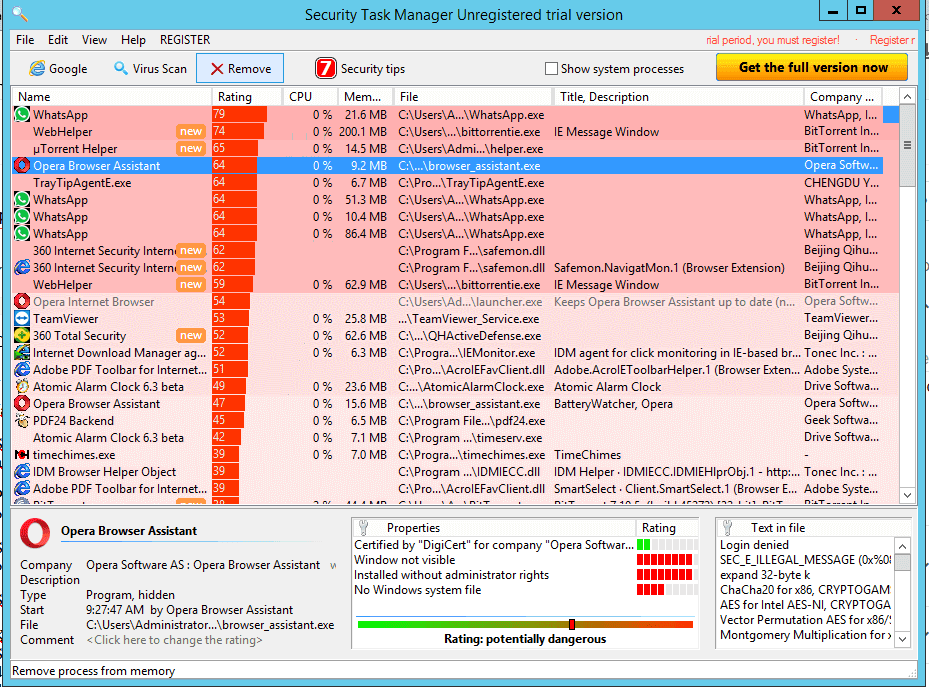Click the process list scrollbar up arrow
The image size is (929, 687).
pos(907,96)
